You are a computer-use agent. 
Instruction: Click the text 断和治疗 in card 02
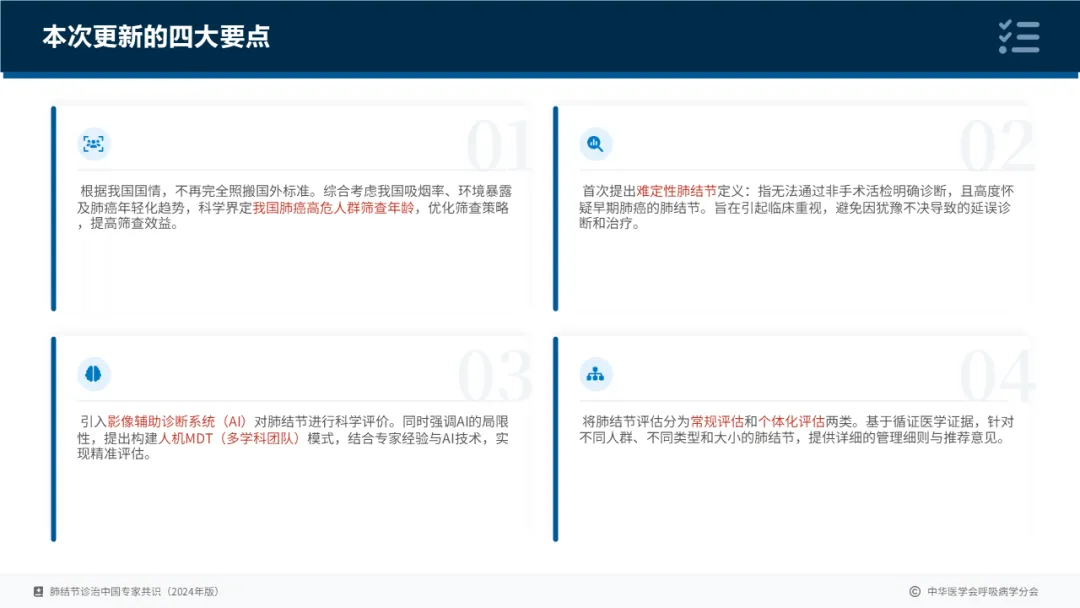[605, 223]
